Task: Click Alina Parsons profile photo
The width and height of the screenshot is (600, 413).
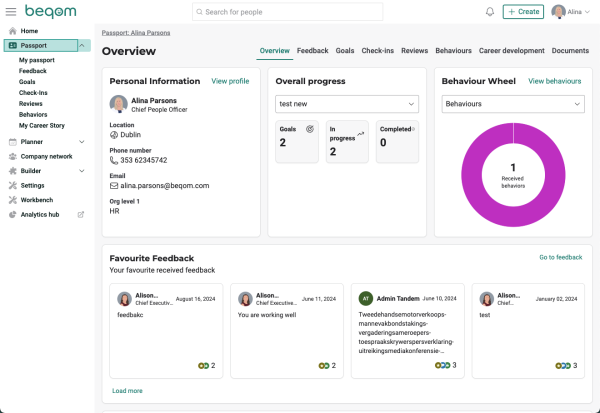Action: (x=118, y=104)
